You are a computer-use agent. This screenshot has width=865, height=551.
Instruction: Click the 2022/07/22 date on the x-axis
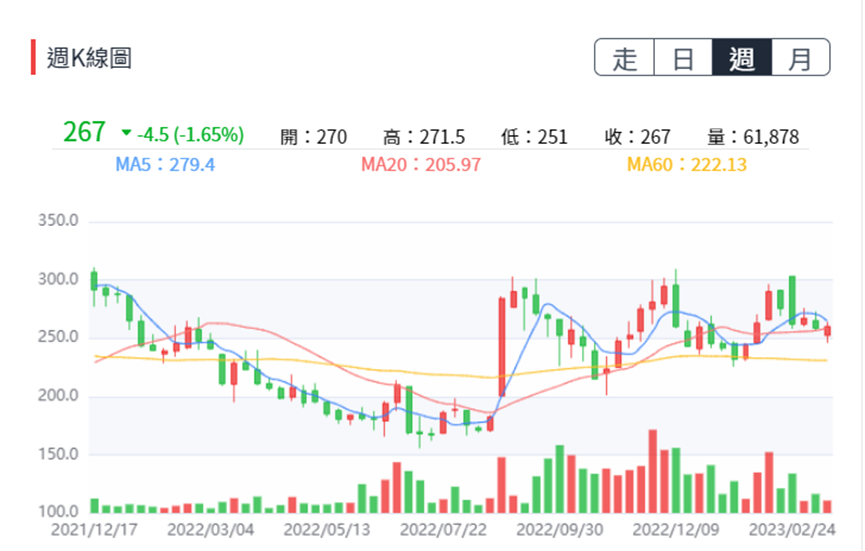coord(442,529)
